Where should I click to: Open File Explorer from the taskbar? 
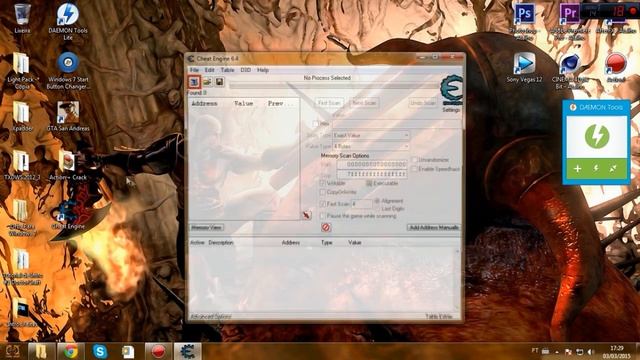(x=41, y=351)
